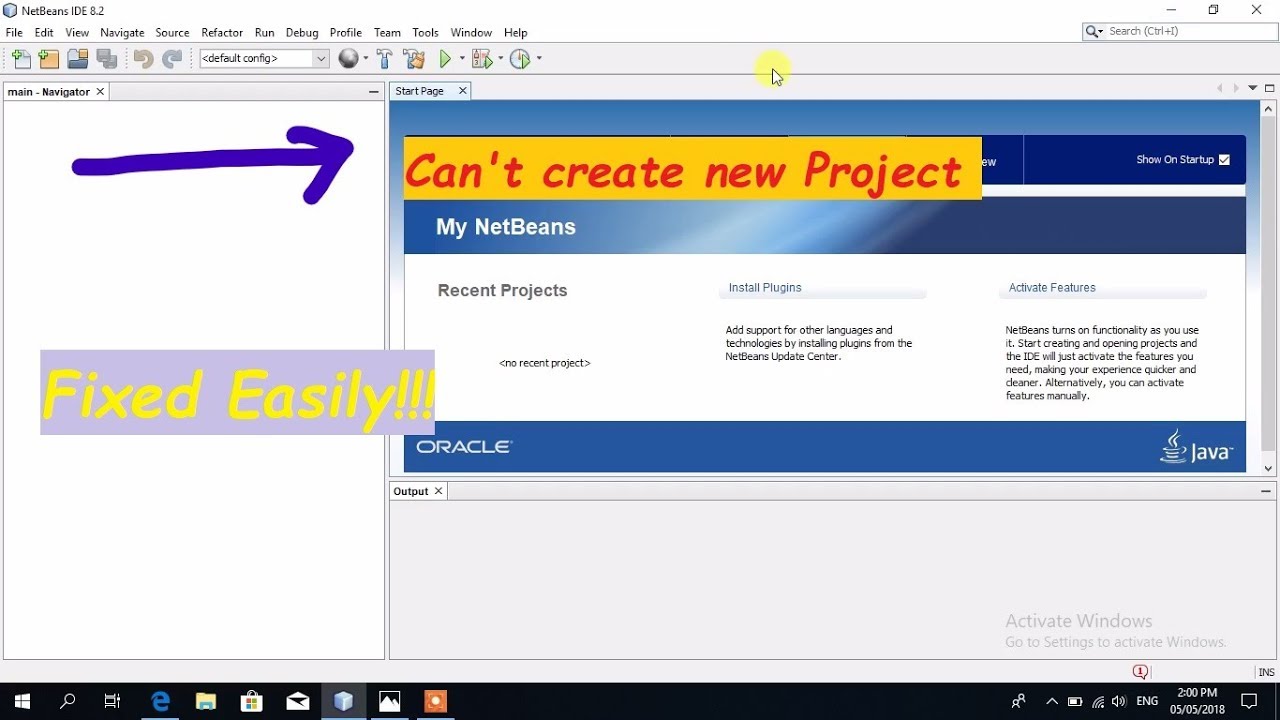Open the Window menu
This screenshot has width=1280, height=720.
coord(471,33)
